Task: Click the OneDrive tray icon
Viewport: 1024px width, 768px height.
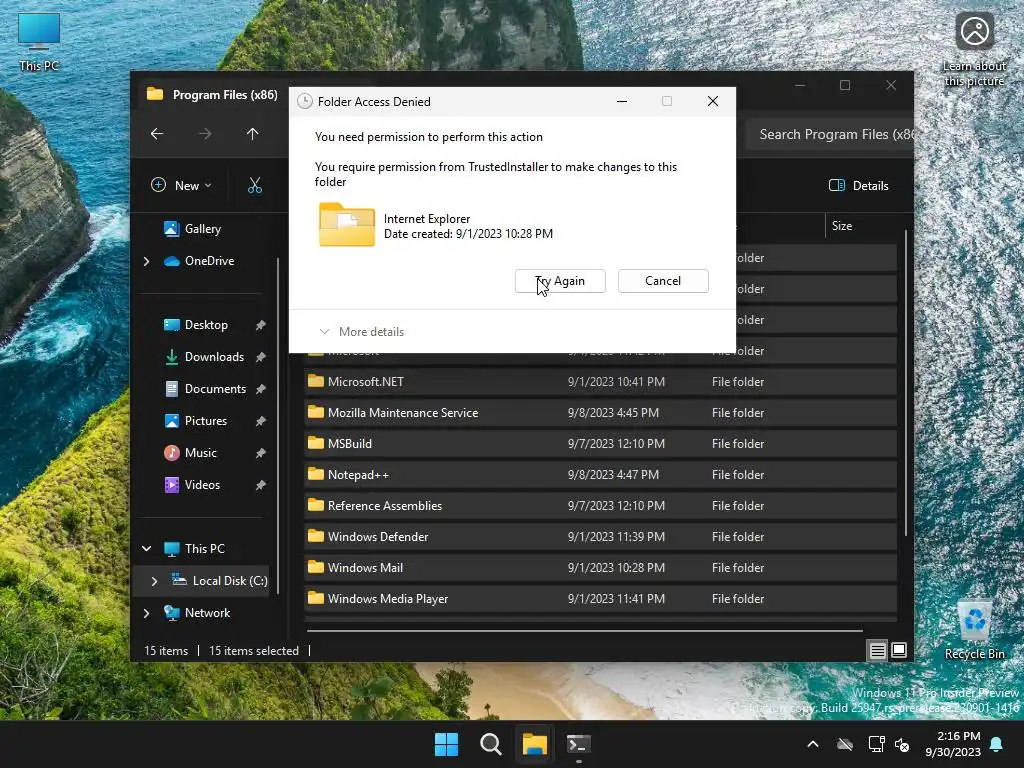Action: click(845, 744)
